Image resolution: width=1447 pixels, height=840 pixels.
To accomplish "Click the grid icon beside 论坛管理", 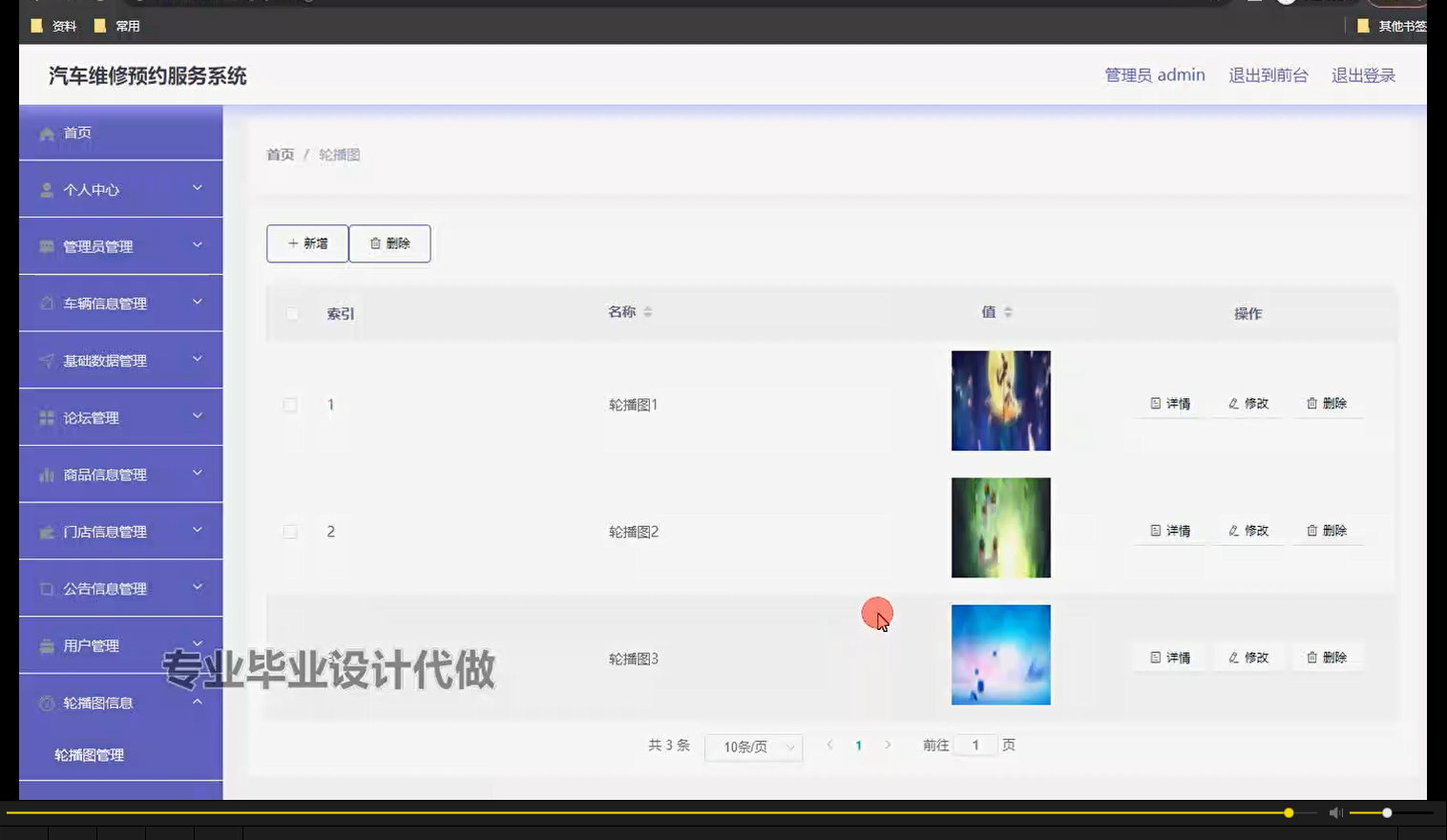I will (46, 418).
